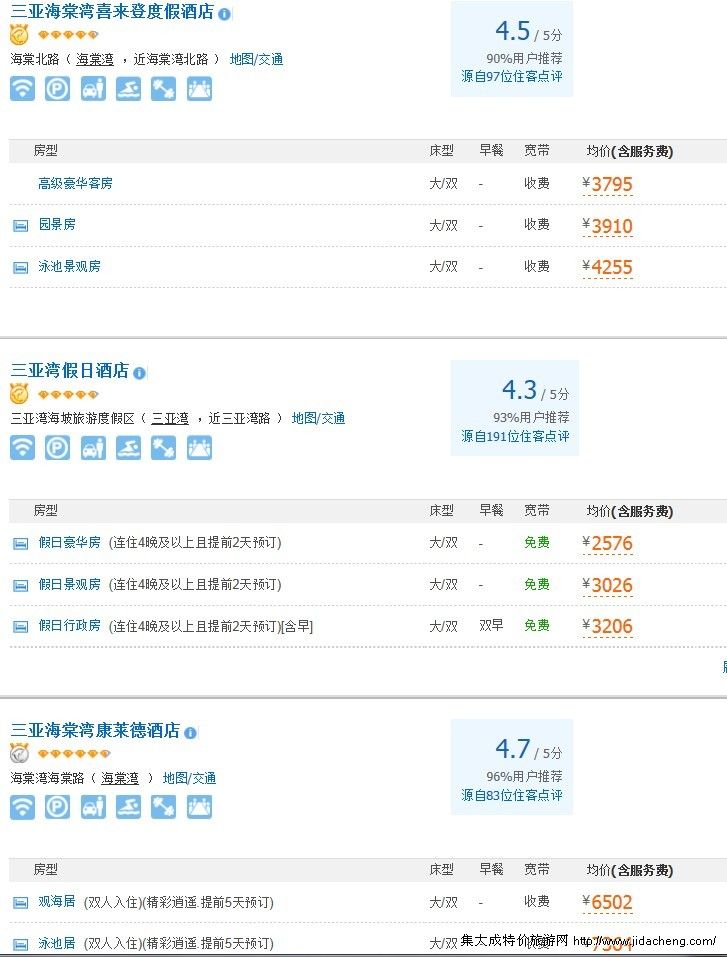Image resolution: width=727 pixels, height=957 pixels.
Task: Click the airport shuttle icon under 三亚湾假日酒店
Action: [x=93, y=448]
